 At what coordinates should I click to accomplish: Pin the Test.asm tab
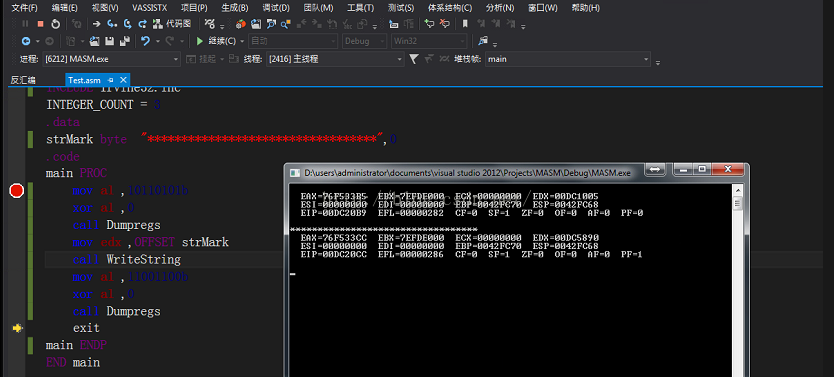click(x=111, y=80)
